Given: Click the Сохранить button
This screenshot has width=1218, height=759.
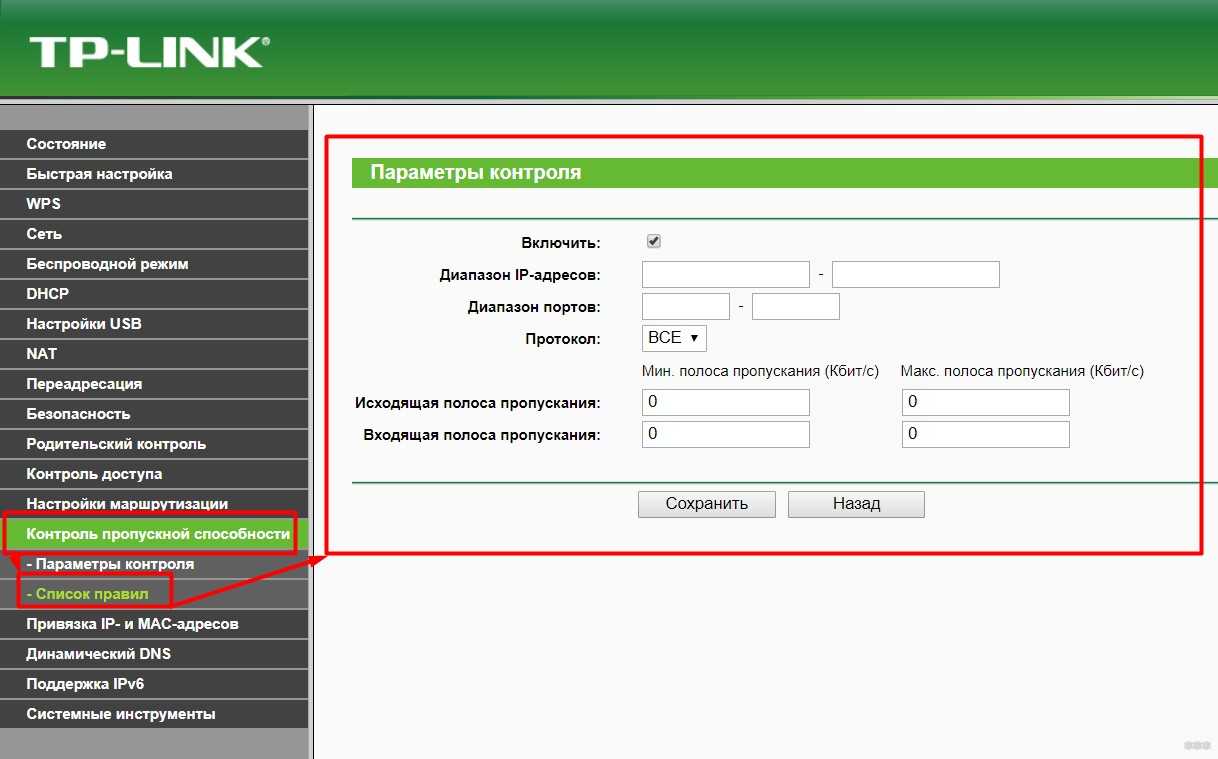Looking at the screenshot, I should 707,504.
